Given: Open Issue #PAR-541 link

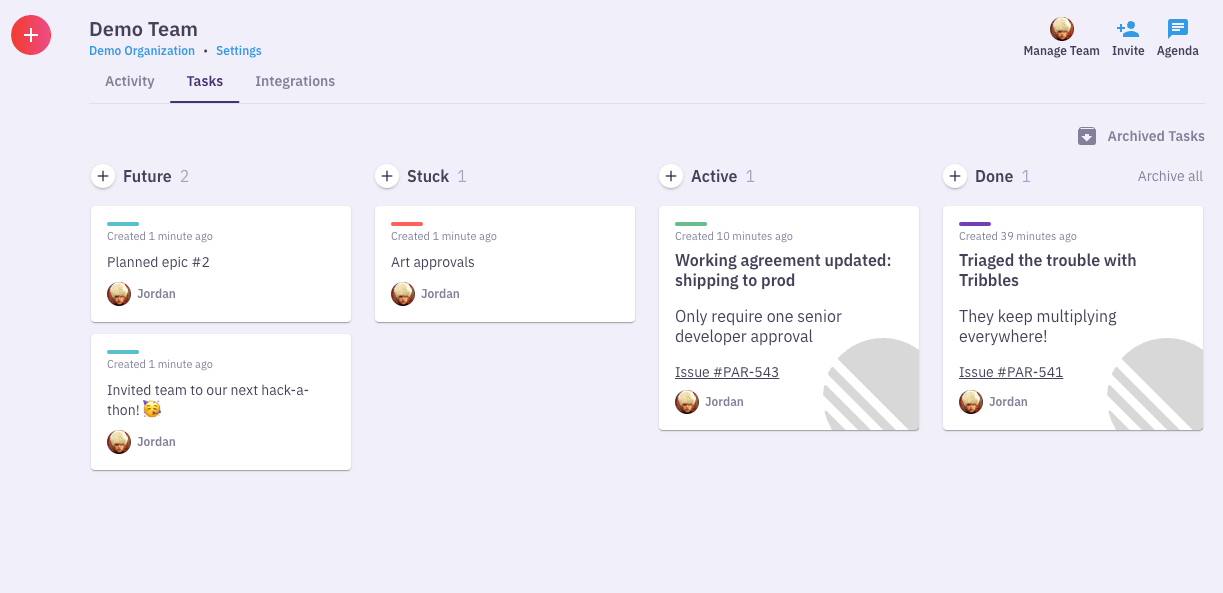Looking at the screenshot, I should [1011, 372].
